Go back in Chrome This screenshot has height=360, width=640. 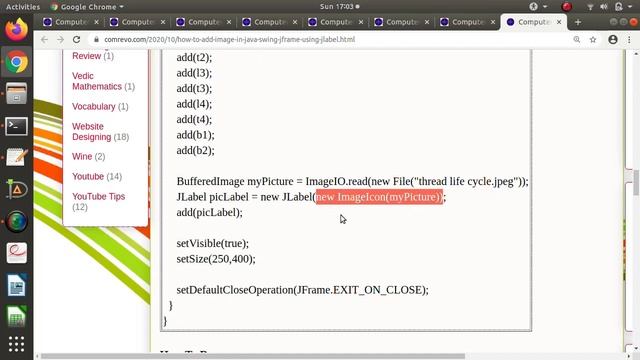pos(44,40)
